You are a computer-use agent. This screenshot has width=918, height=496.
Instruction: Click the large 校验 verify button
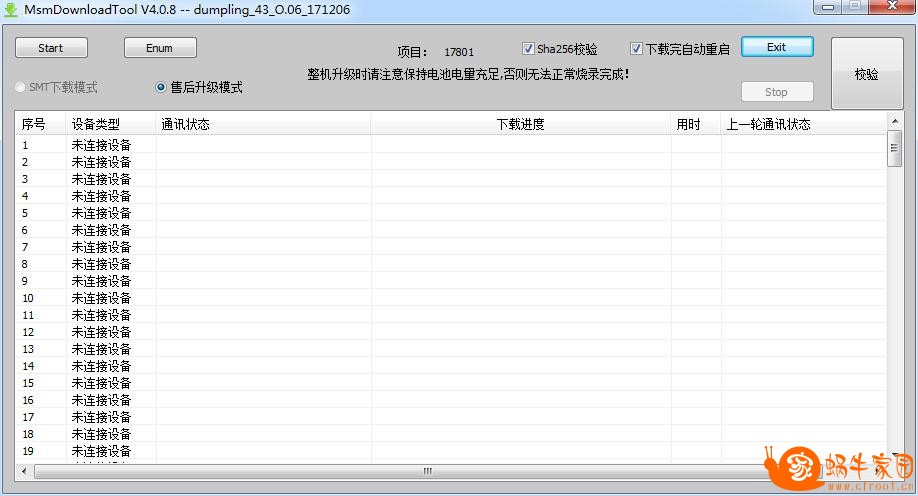867,73
